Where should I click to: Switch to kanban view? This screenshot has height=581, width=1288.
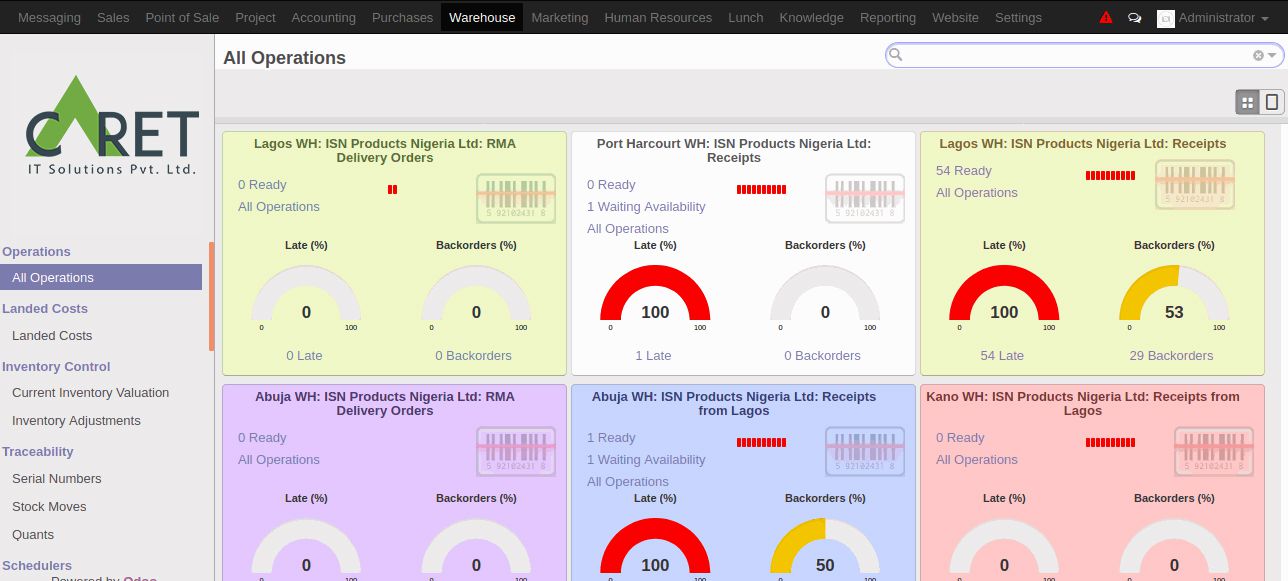1247,102
